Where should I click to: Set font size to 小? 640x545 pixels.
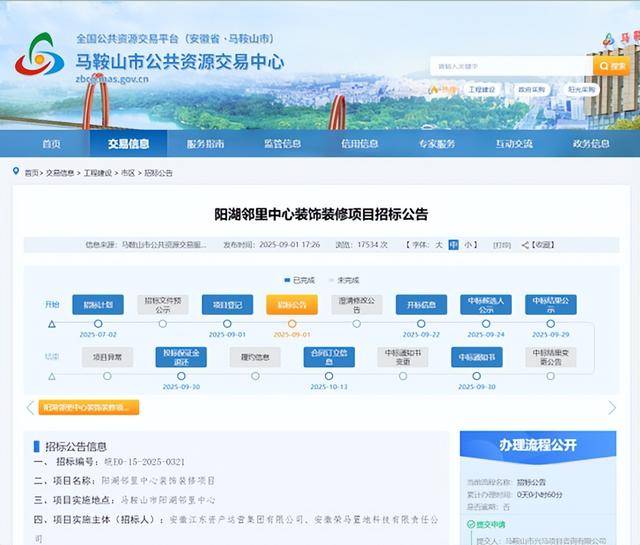tap(469, 244)
